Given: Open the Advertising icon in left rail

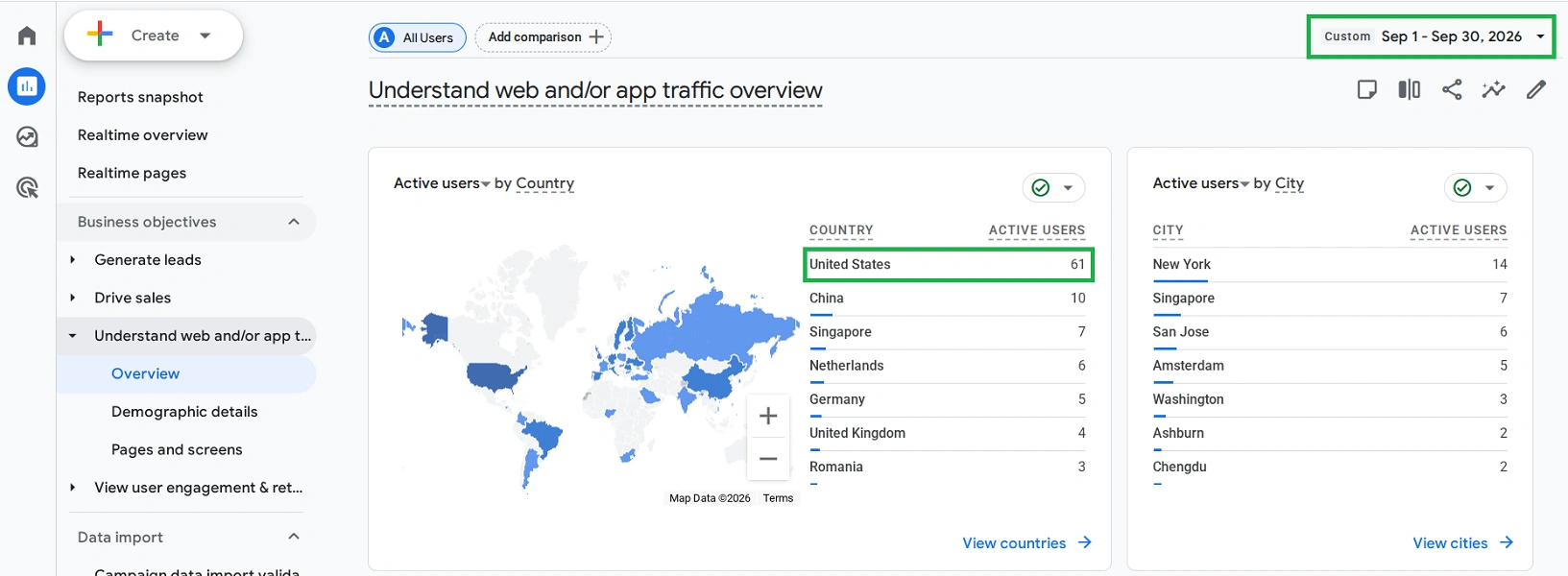Looking at the screenshot, I should tap(27, 187).
